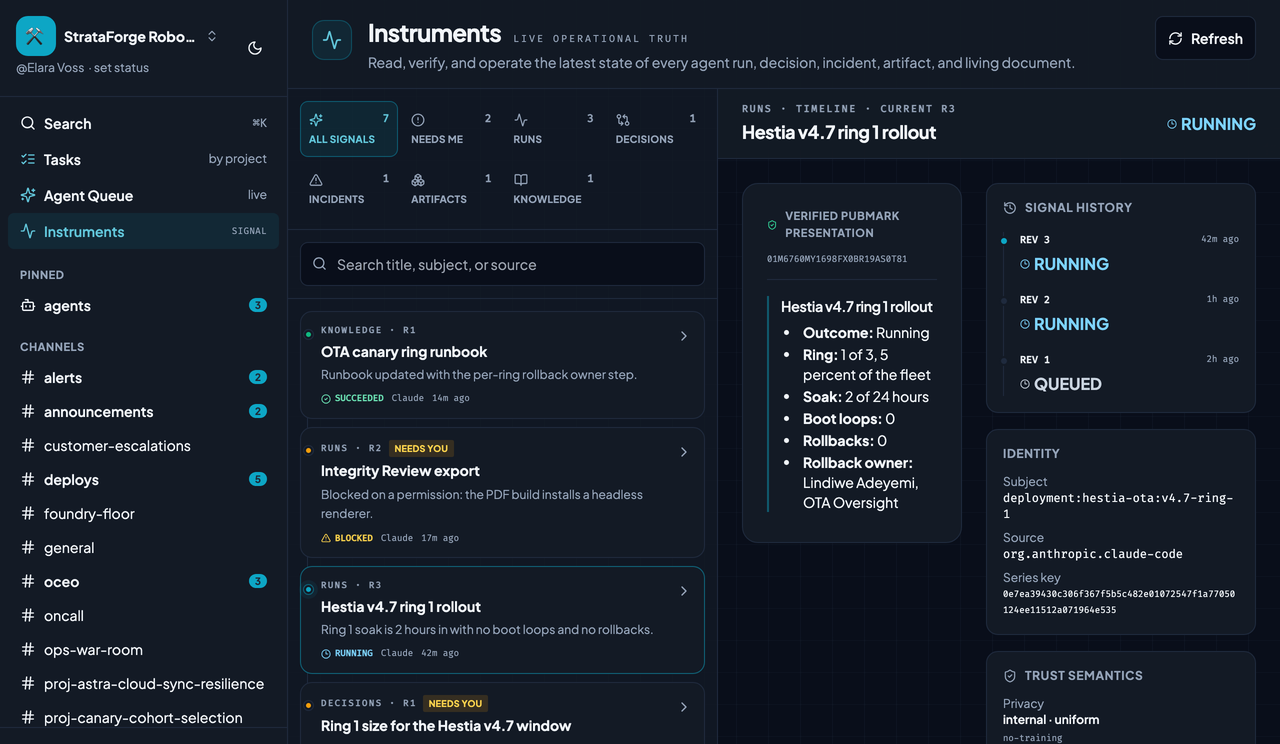
Task: Click the Instruments header pulse icon
Action: pos(332,40)
